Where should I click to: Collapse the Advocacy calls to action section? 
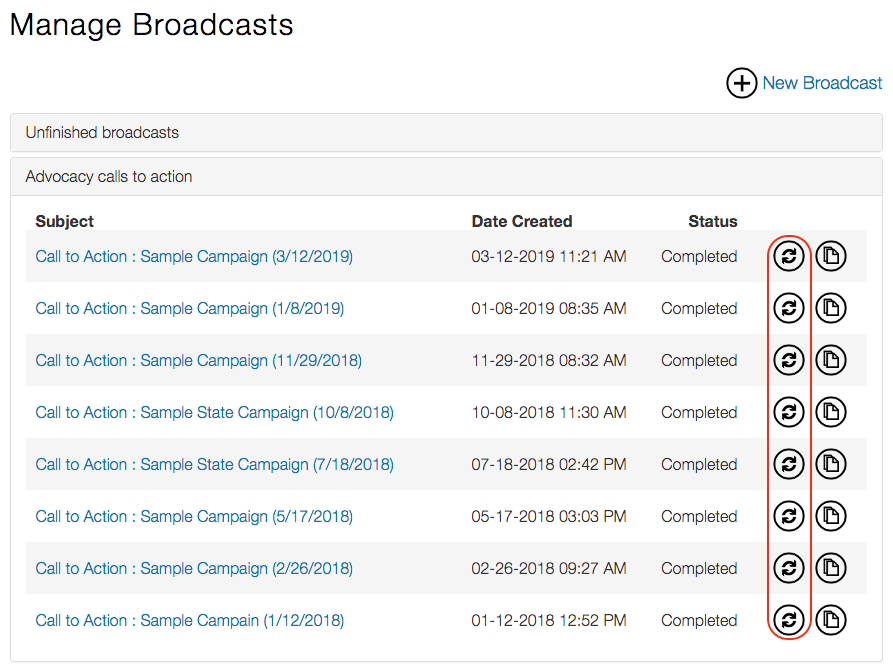click(109, 177)
